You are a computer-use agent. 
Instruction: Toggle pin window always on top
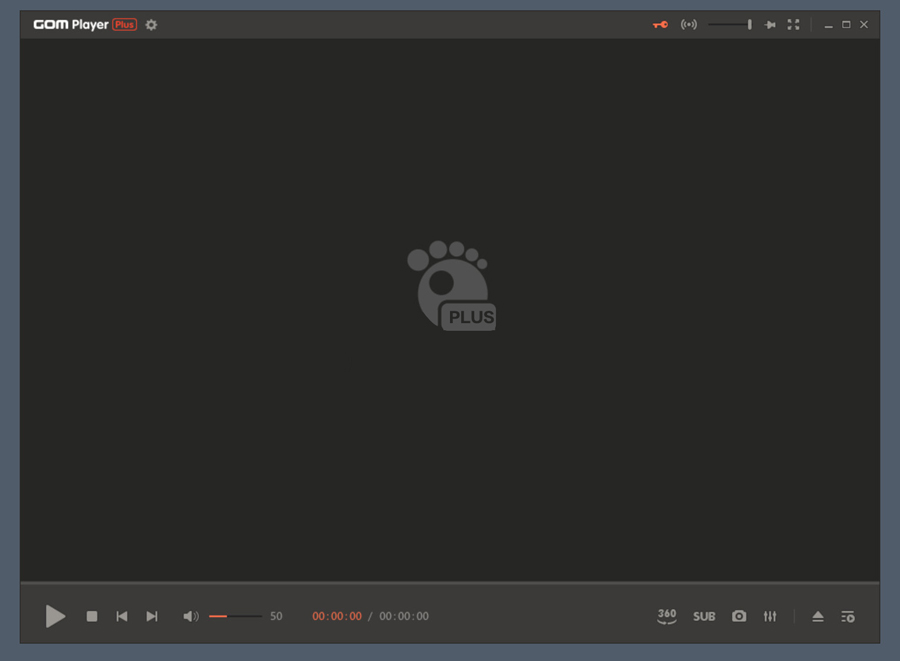point(770,25)
